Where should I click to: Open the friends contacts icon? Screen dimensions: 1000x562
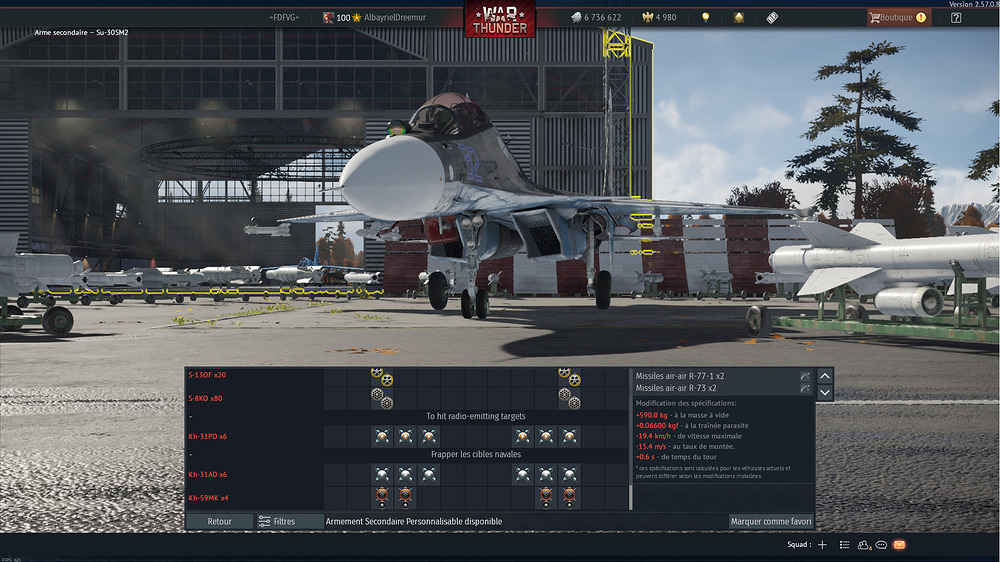click(x=864, y=545)
